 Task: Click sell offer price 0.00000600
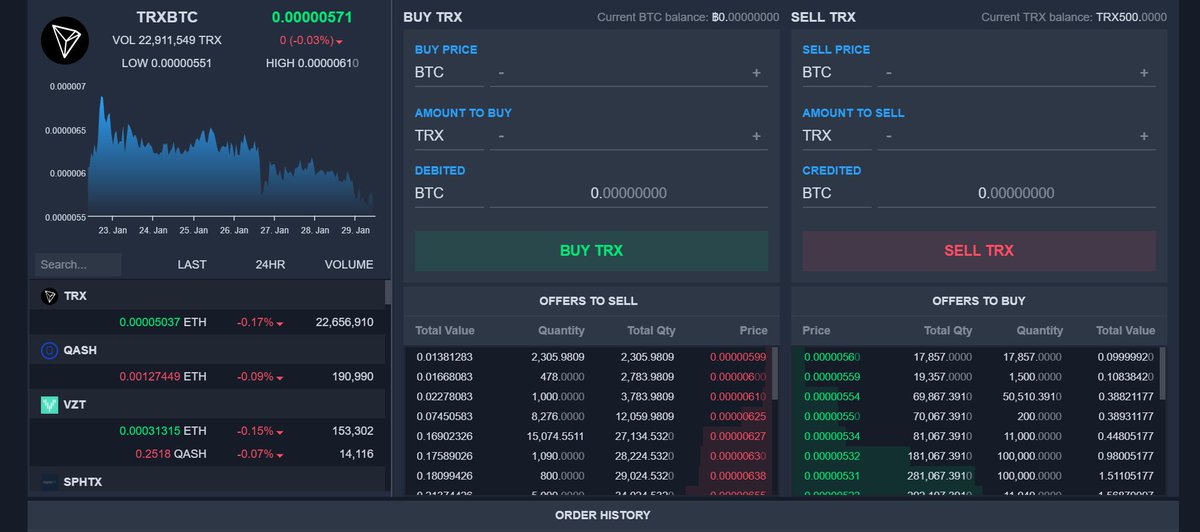(x=738, y=376)
